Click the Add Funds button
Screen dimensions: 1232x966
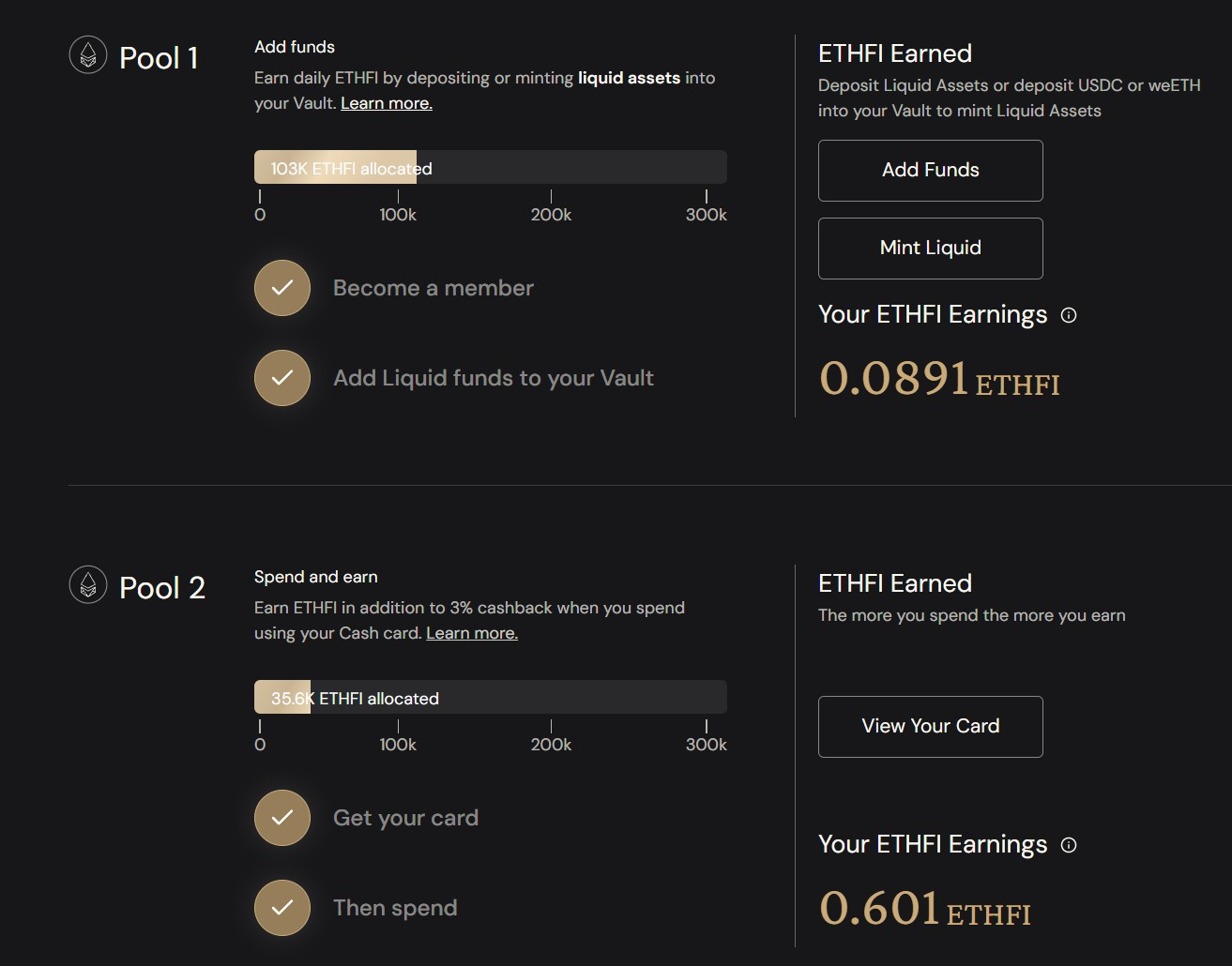click(x=931, y=171)
